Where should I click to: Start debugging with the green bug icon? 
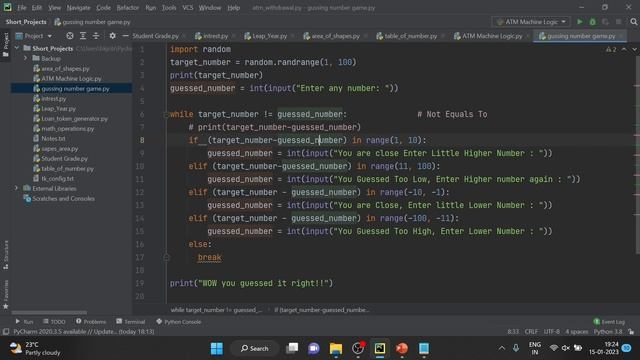[593, 22]
